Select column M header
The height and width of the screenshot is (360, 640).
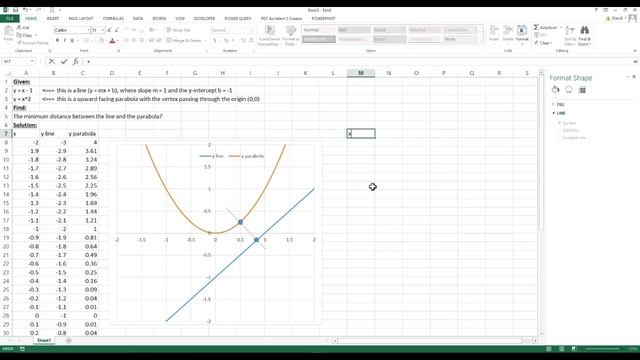coord(361,73)
